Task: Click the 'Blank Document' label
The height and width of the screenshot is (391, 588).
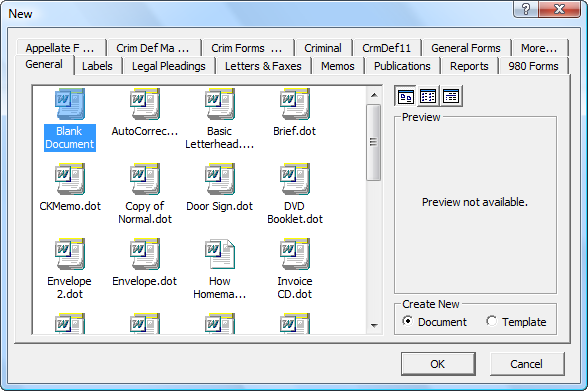Action: pyautogui.click(x=70, y=138)
